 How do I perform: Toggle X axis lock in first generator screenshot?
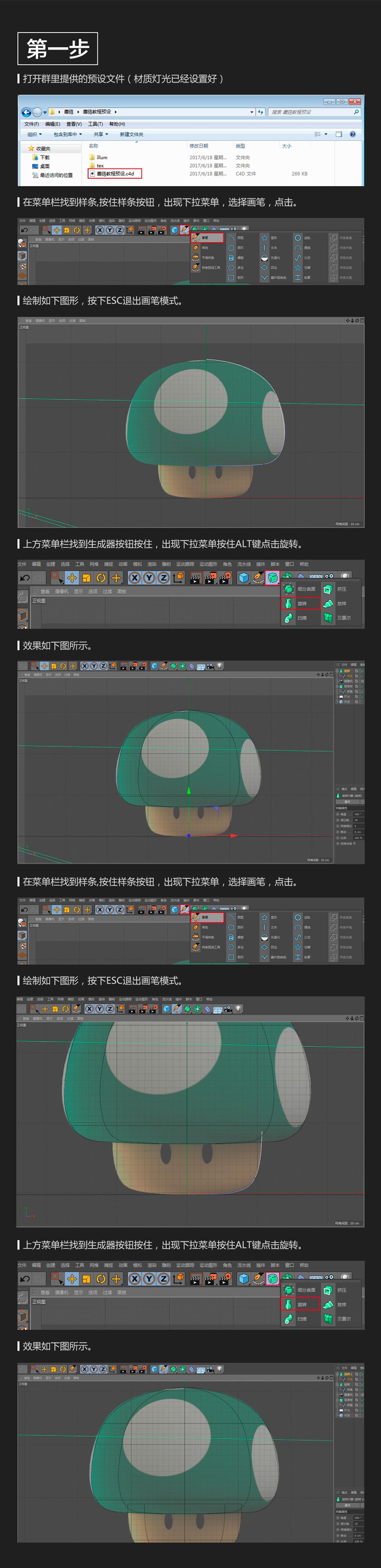coord(135,578)
